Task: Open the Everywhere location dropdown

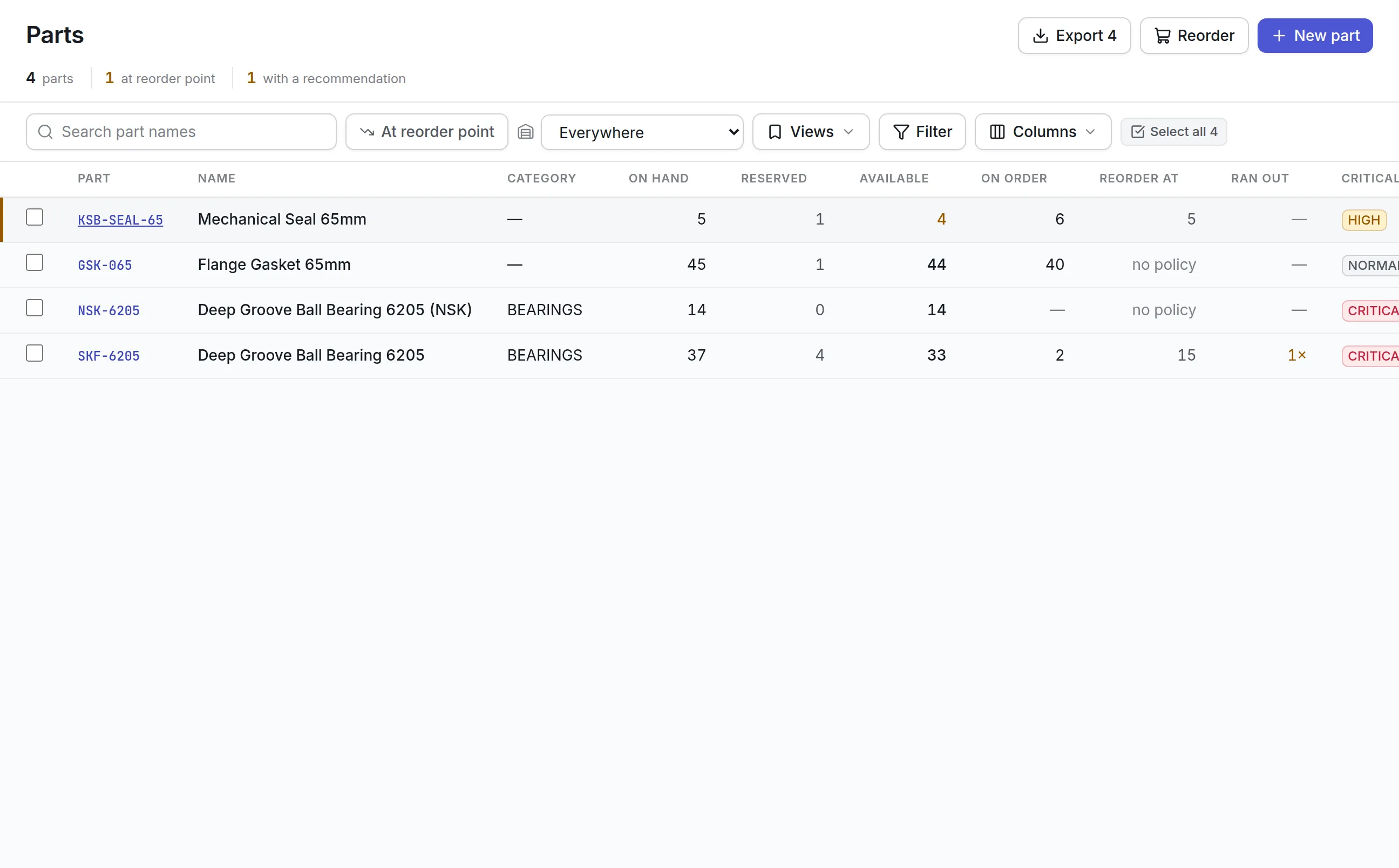Action: point(642,133)
